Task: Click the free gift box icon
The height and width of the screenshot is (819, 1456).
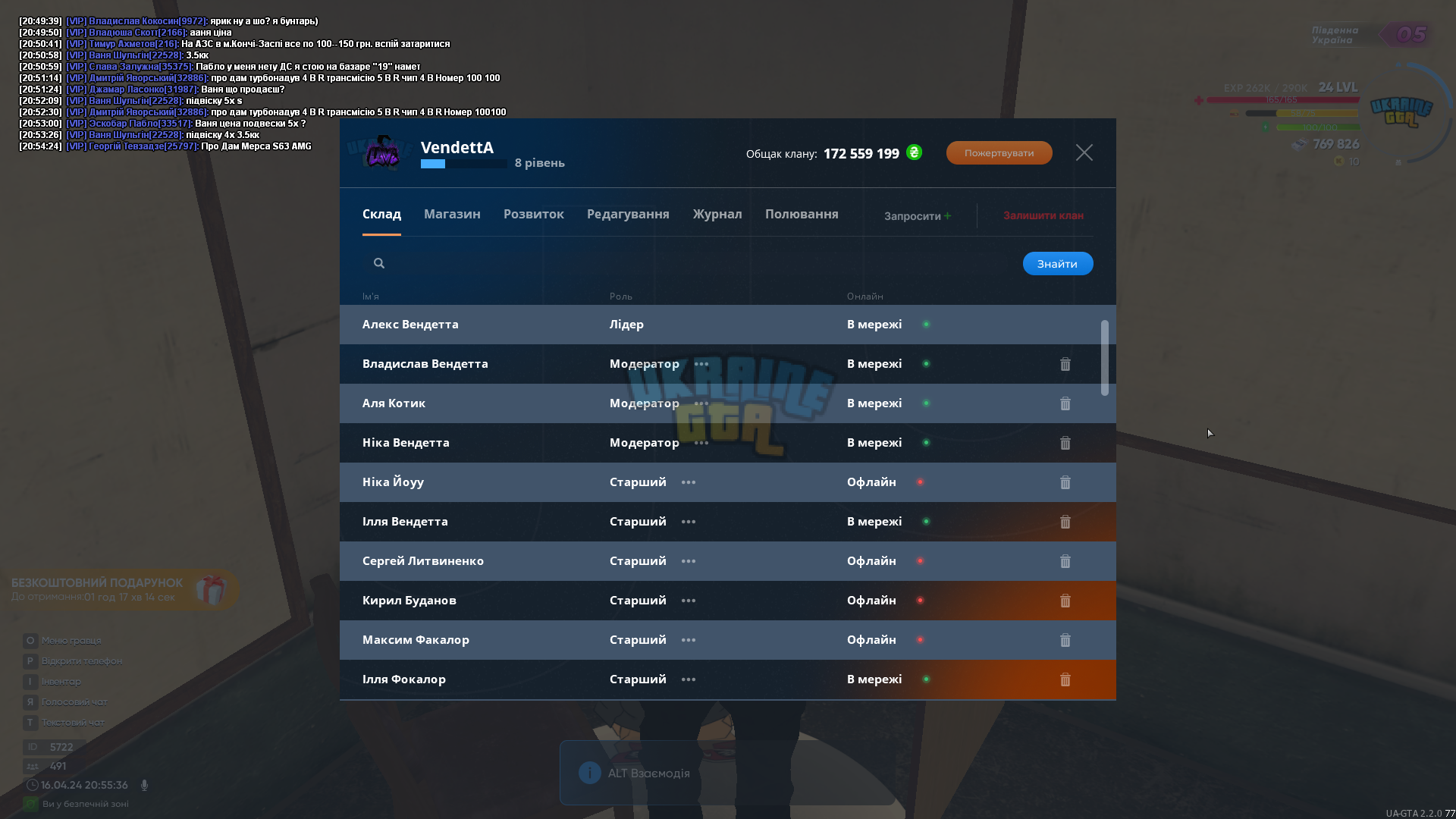Action: click(x=211, y=589)
